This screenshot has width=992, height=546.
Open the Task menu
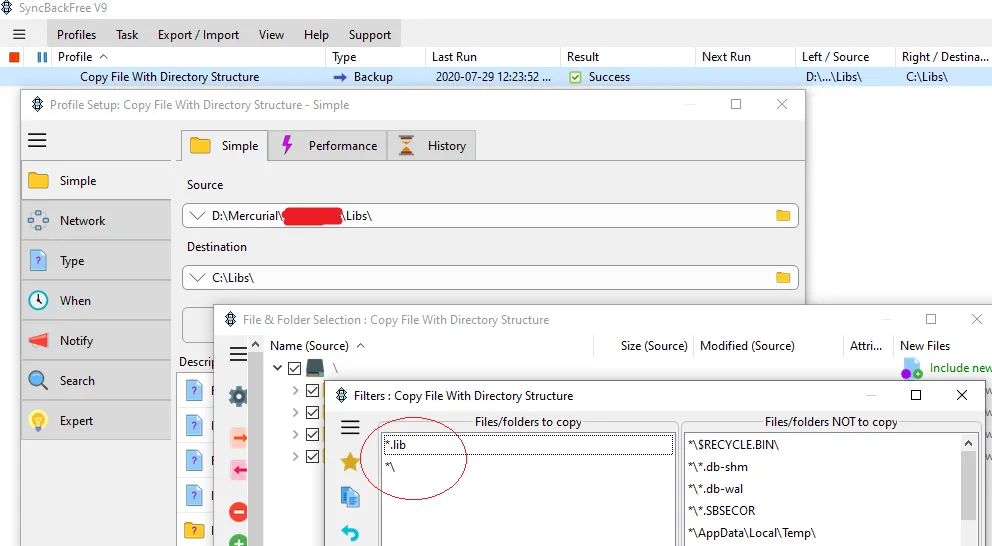[x=127, y=35]
